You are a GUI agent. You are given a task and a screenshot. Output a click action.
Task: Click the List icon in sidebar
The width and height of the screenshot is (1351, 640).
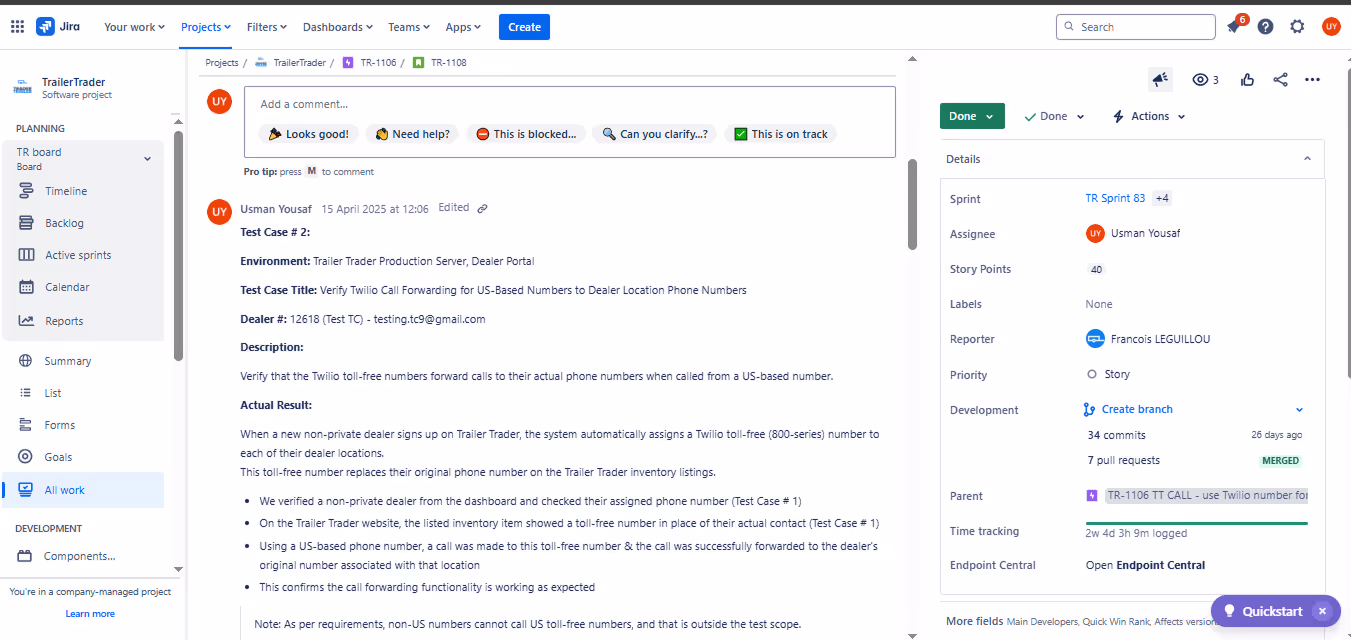[26, 393]
